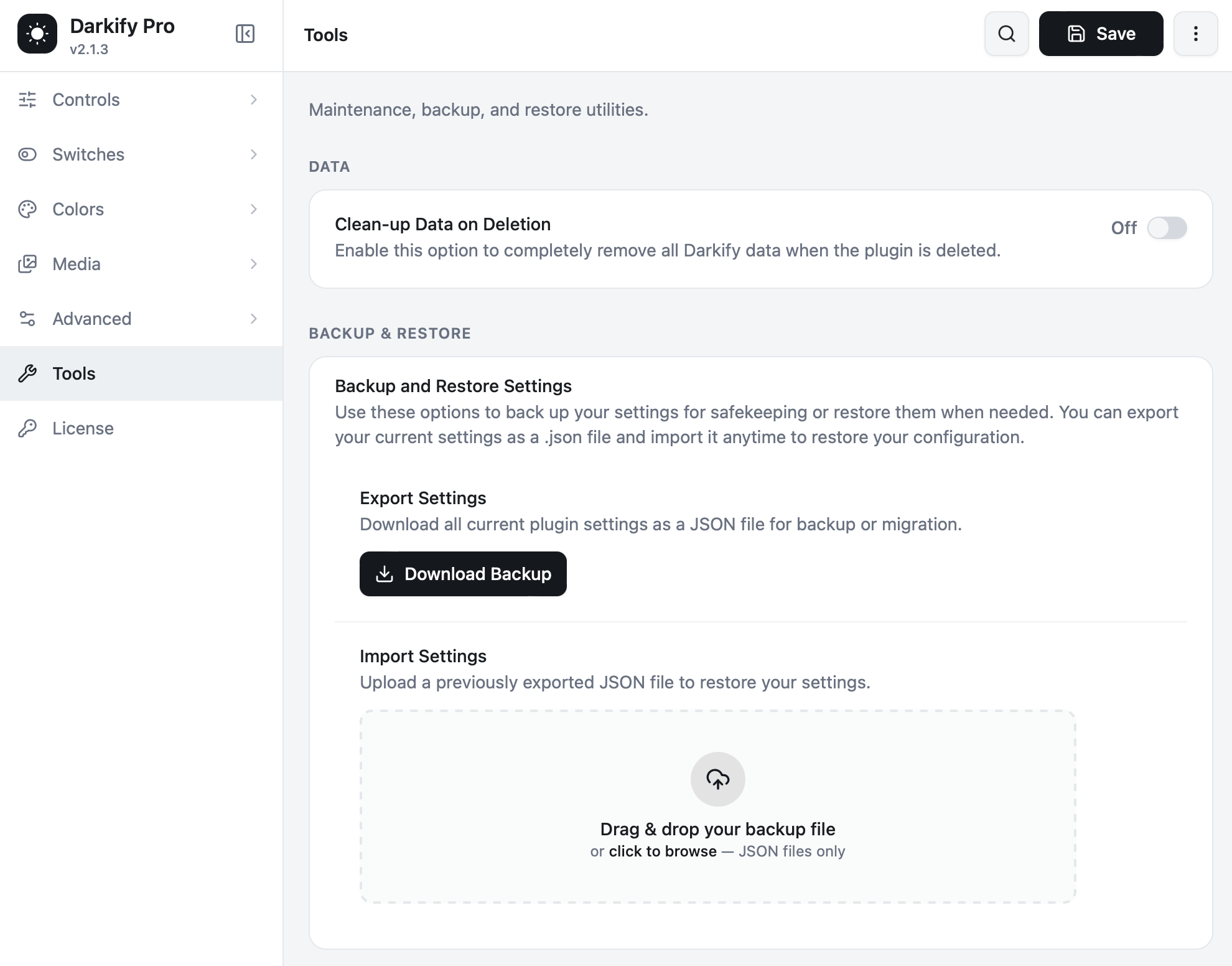Click the Advanced settings icon in sidebar

click(27, 319)
